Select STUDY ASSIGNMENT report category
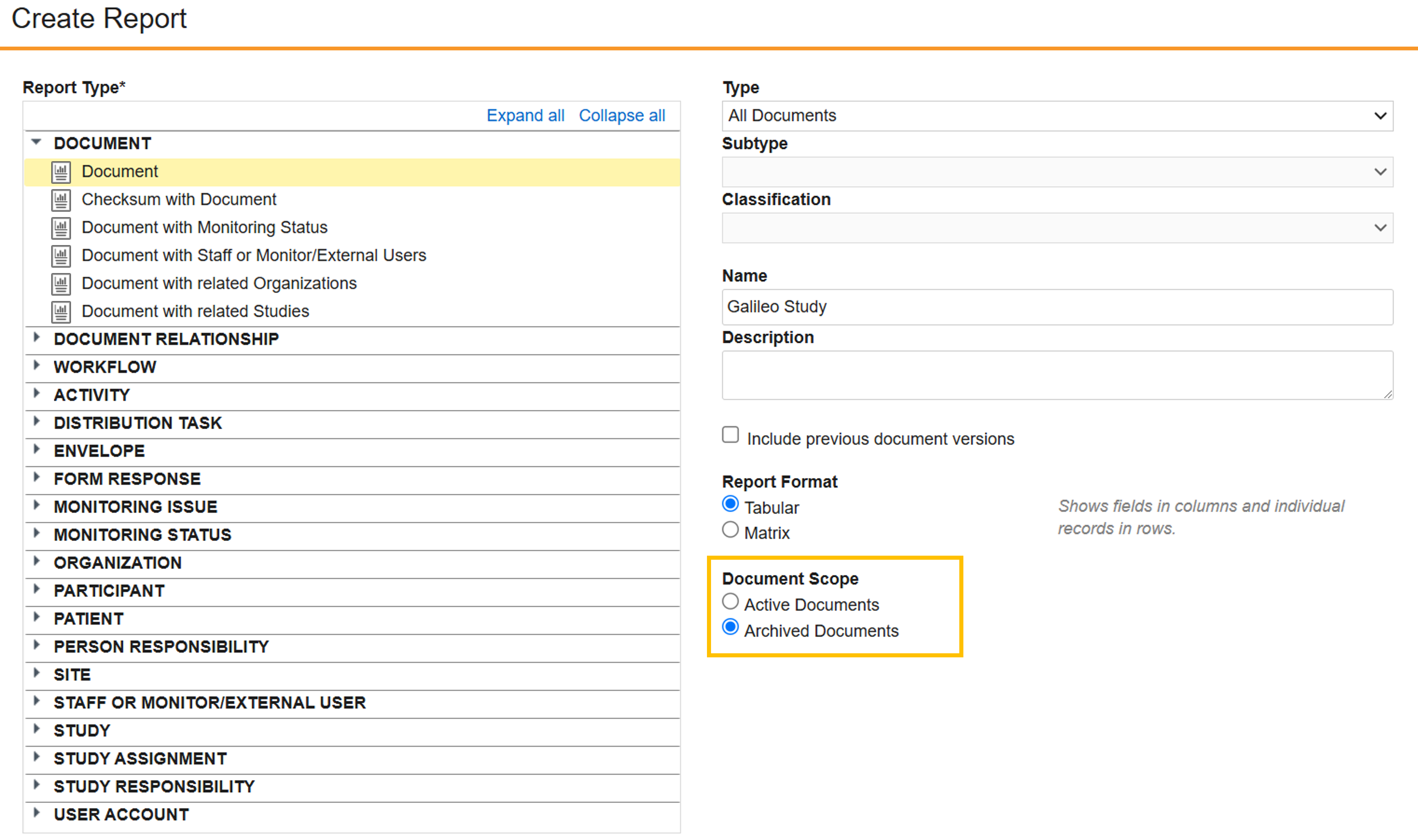1418x840 pixels. coord(140,759)
